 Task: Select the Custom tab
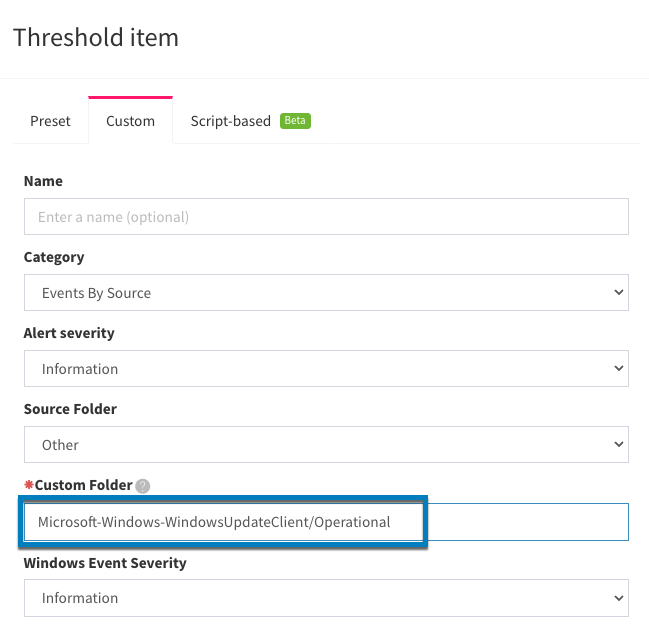(x=130, y=121)
